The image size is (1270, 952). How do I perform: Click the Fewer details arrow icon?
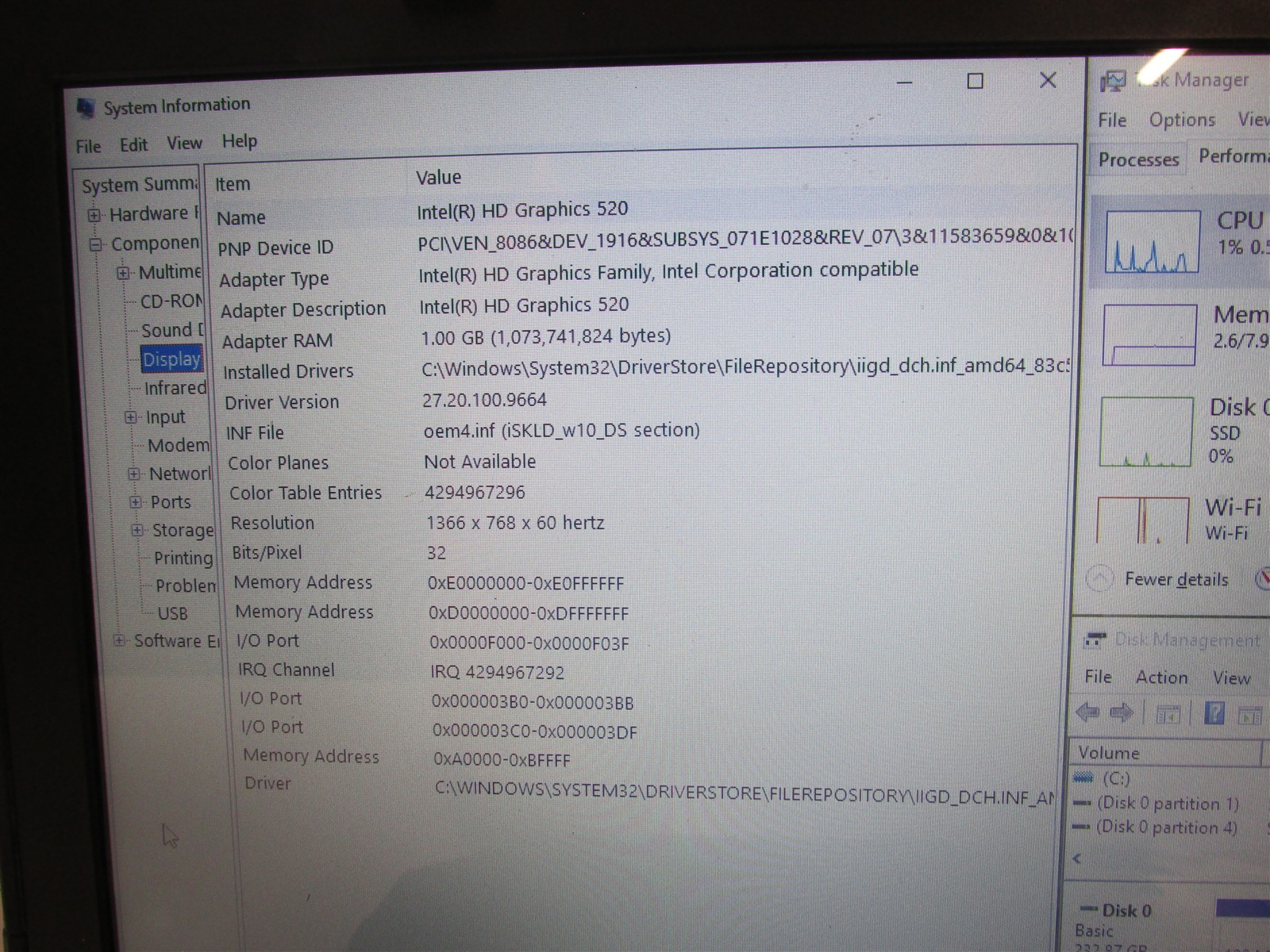click(1099, 578)
